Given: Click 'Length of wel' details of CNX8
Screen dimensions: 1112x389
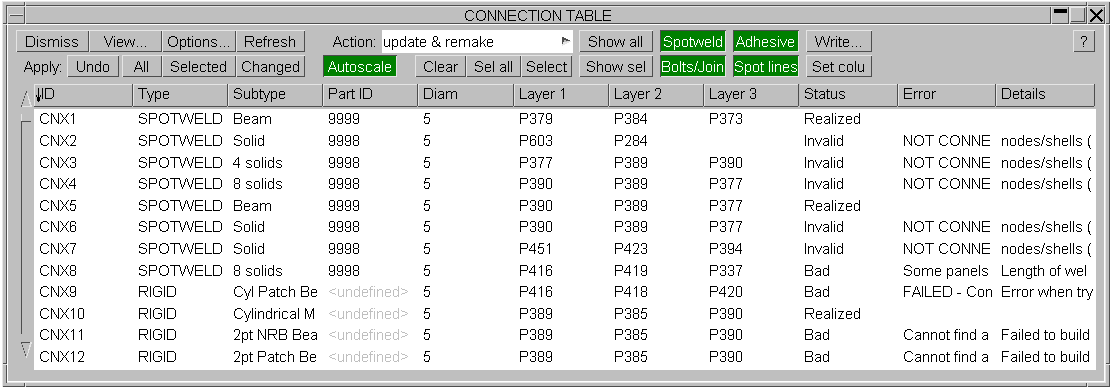Looking at the screenshot, I should (x=1044, y=271).
